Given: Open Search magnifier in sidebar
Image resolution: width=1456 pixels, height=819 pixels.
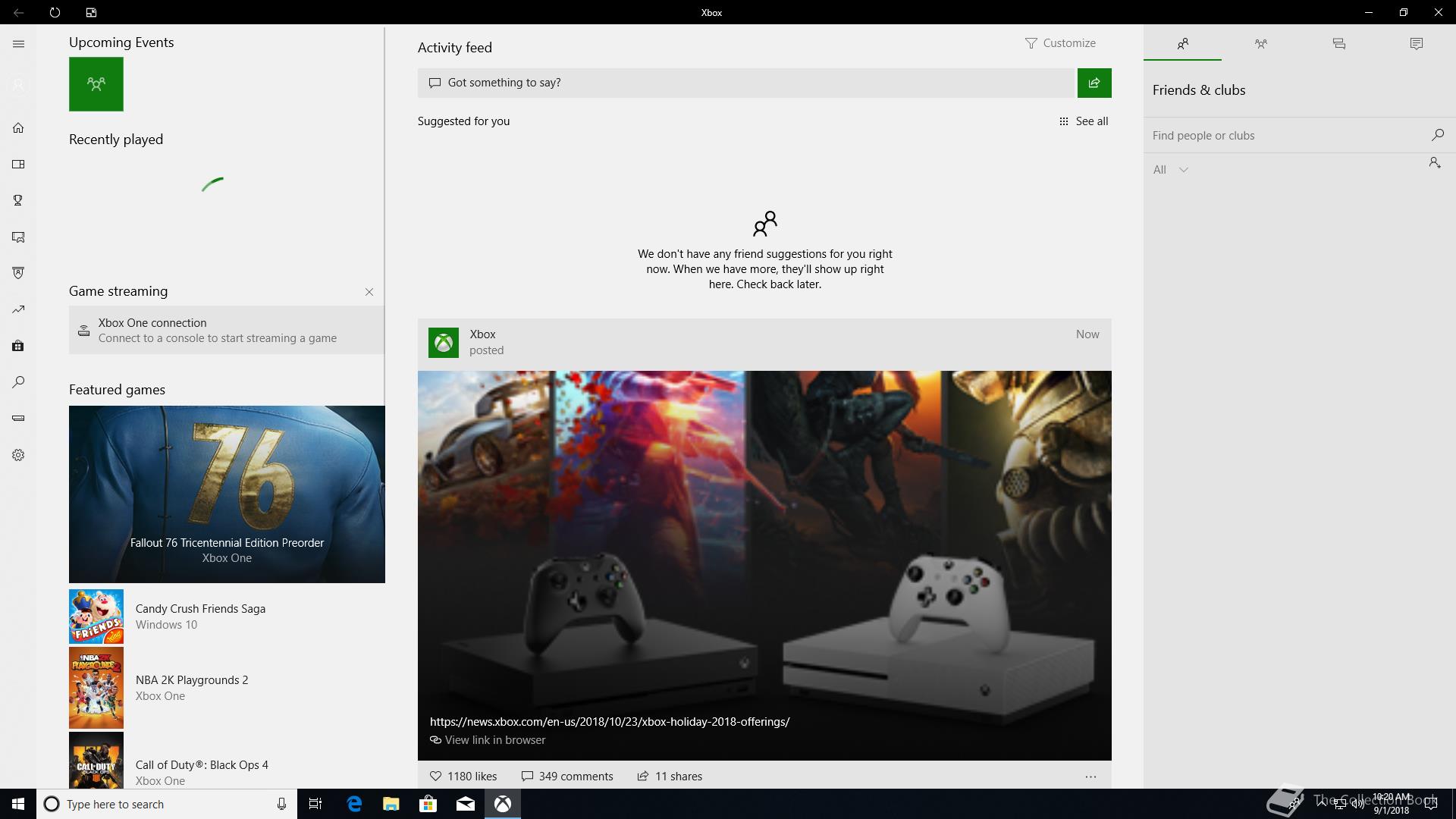Looking at the screenshot, I should pos(18,382).
